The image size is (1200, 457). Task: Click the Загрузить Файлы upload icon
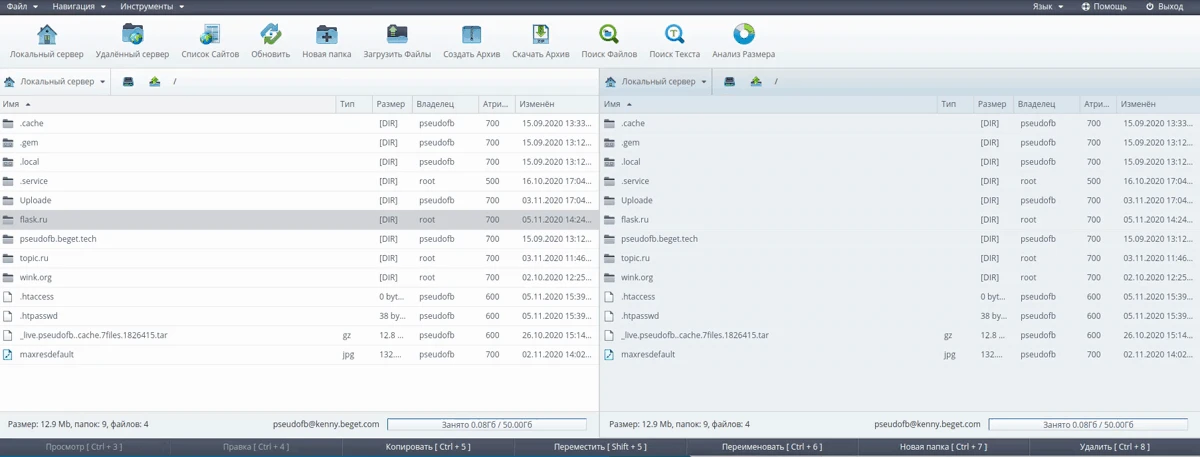click(x=397, y=35)
